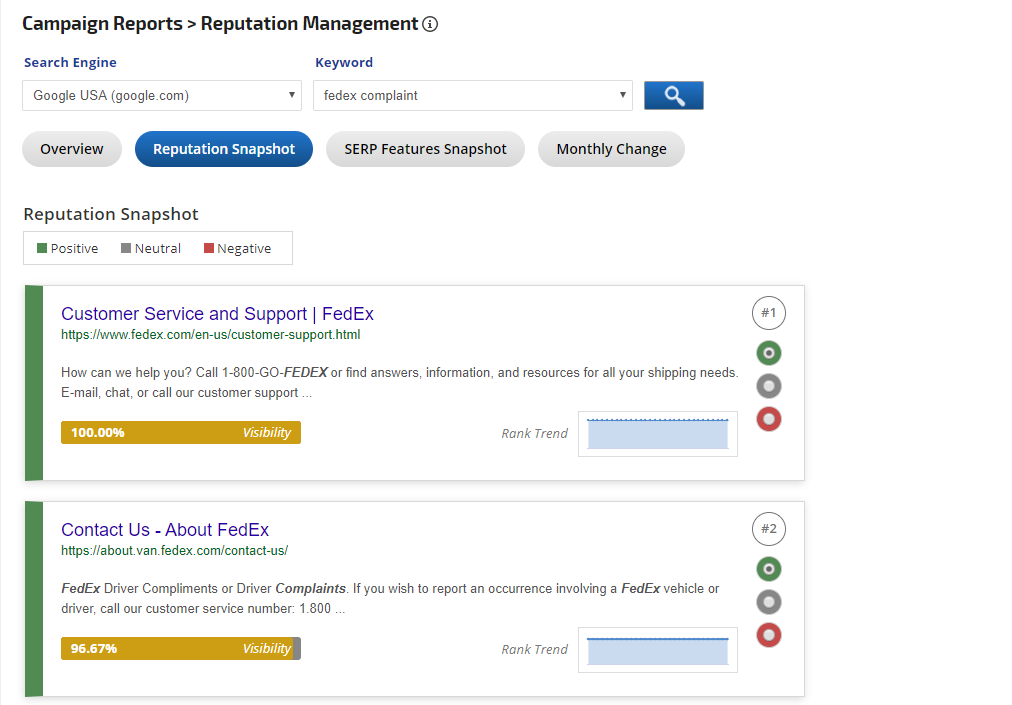
Task: Open the Monthly Change tab
Action: [611, 148]
